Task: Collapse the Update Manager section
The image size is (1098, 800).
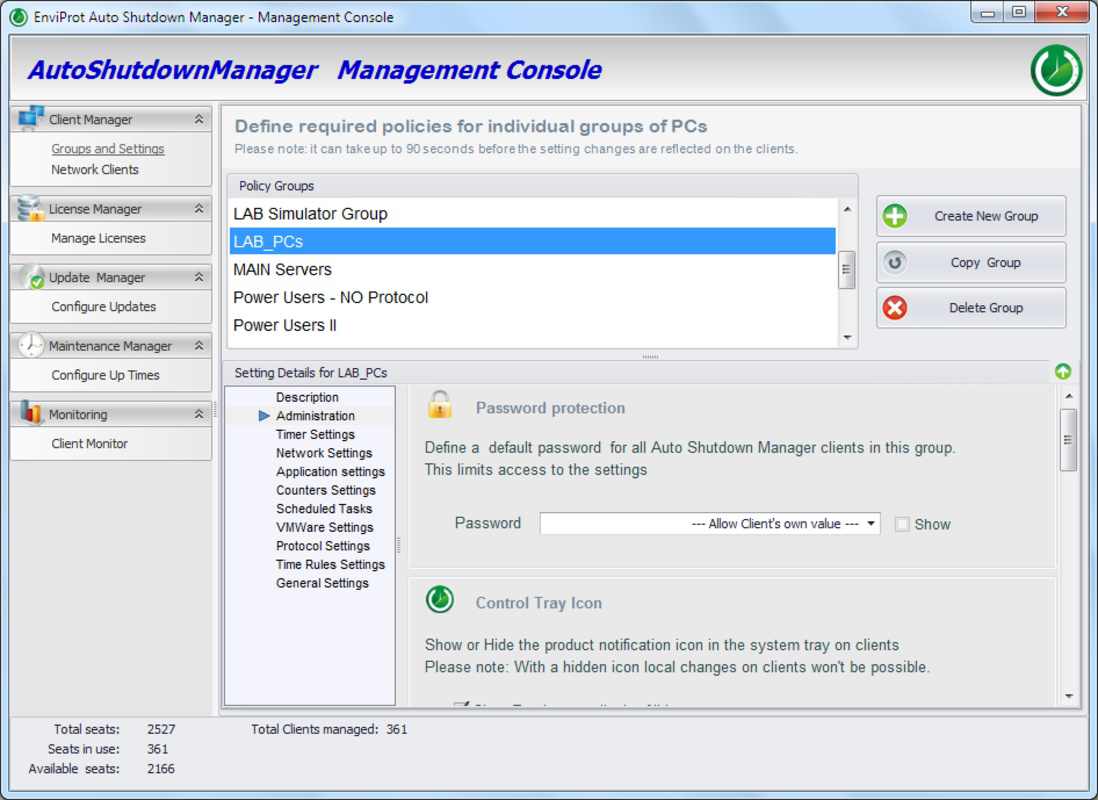Action: click(199, 277)
